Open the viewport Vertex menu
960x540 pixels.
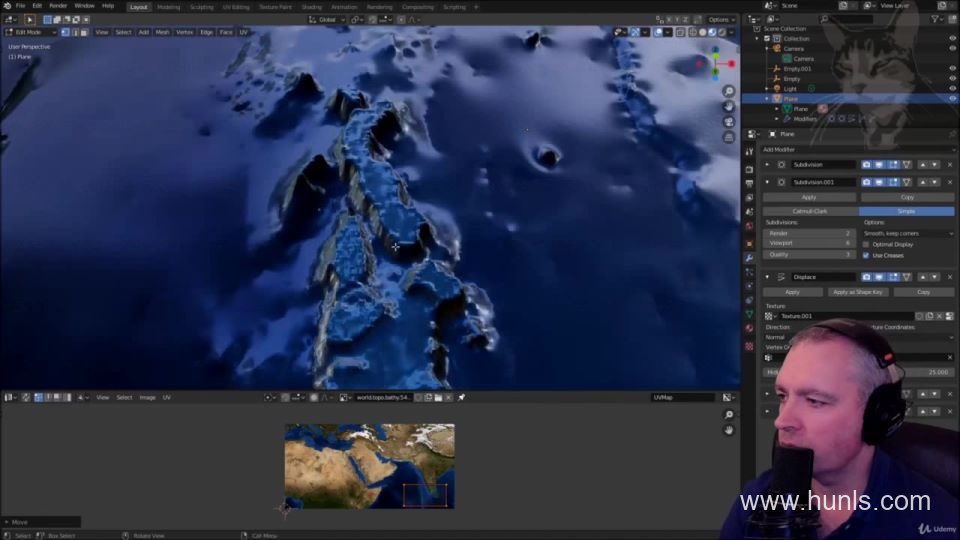184,32
